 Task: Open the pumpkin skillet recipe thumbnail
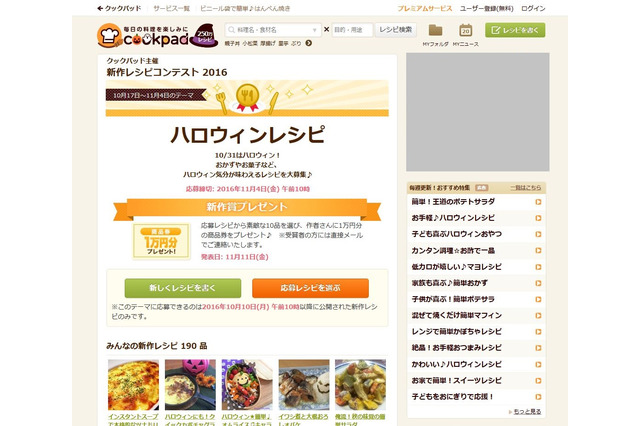[x=190, y=385]
